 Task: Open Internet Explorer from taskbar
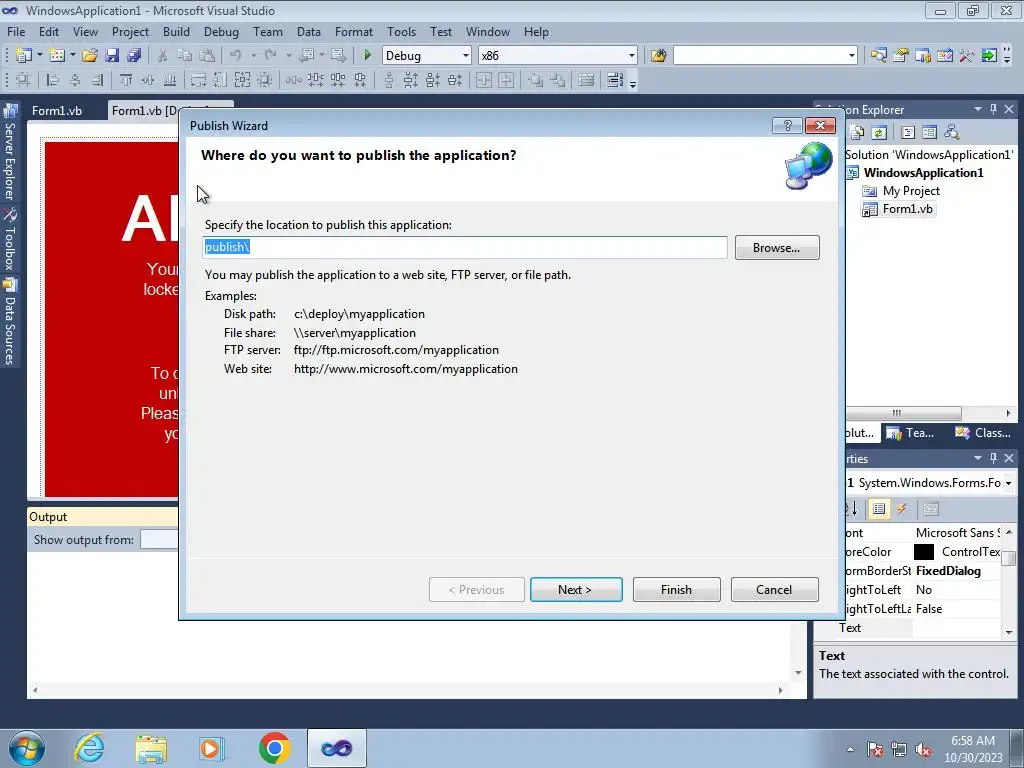tap(89, 748)
